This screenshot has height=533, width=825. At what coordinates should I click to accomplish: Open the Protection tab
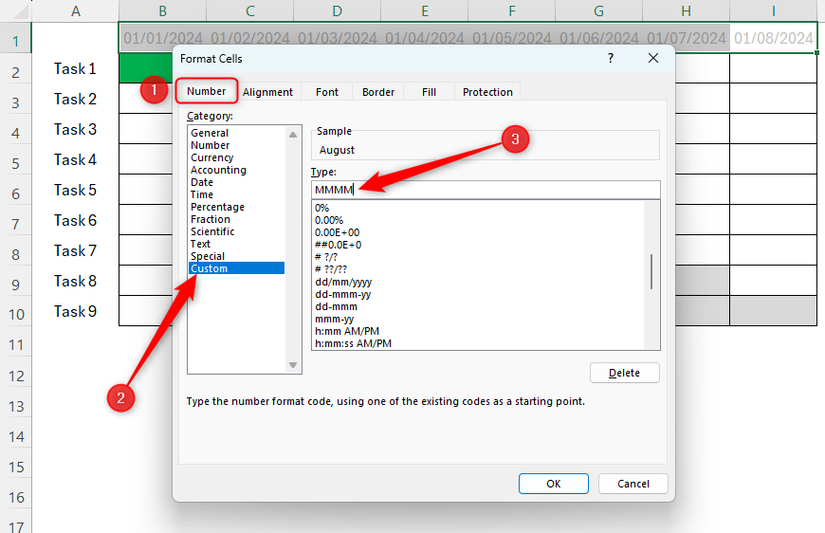(487, 92)
